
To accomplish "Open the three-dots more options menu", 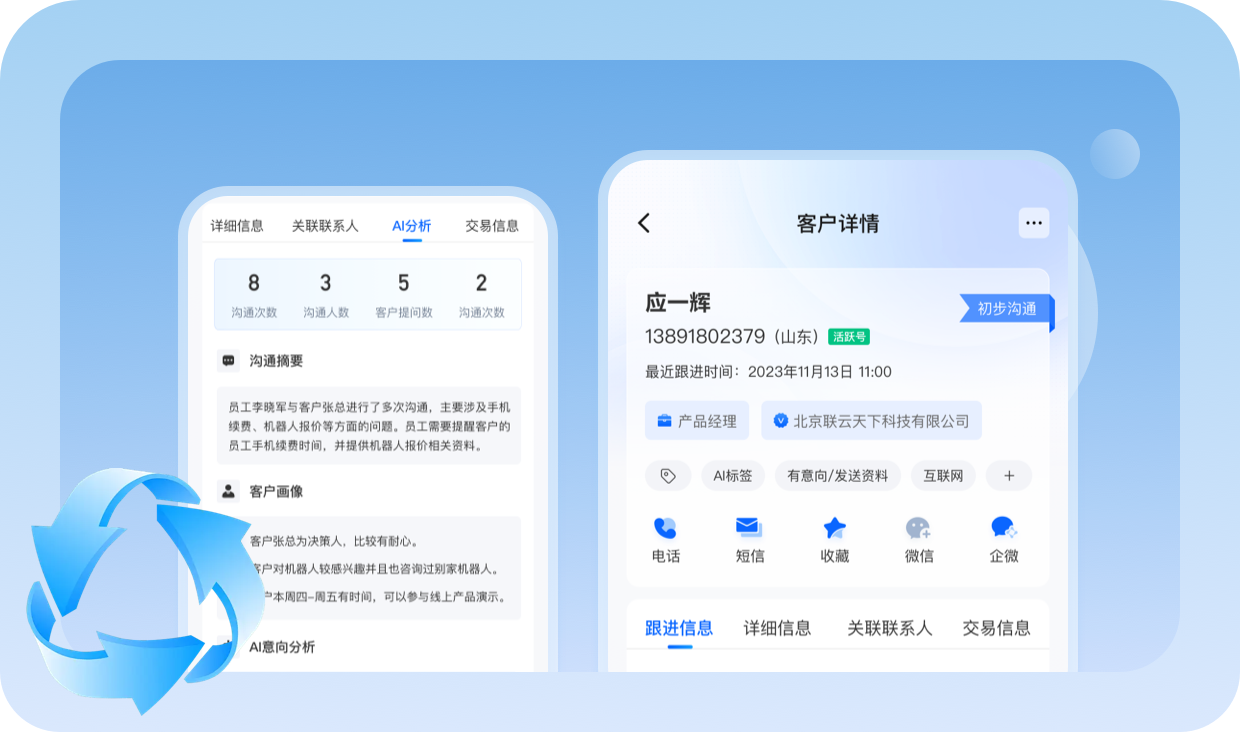I will pos(1033,223).
